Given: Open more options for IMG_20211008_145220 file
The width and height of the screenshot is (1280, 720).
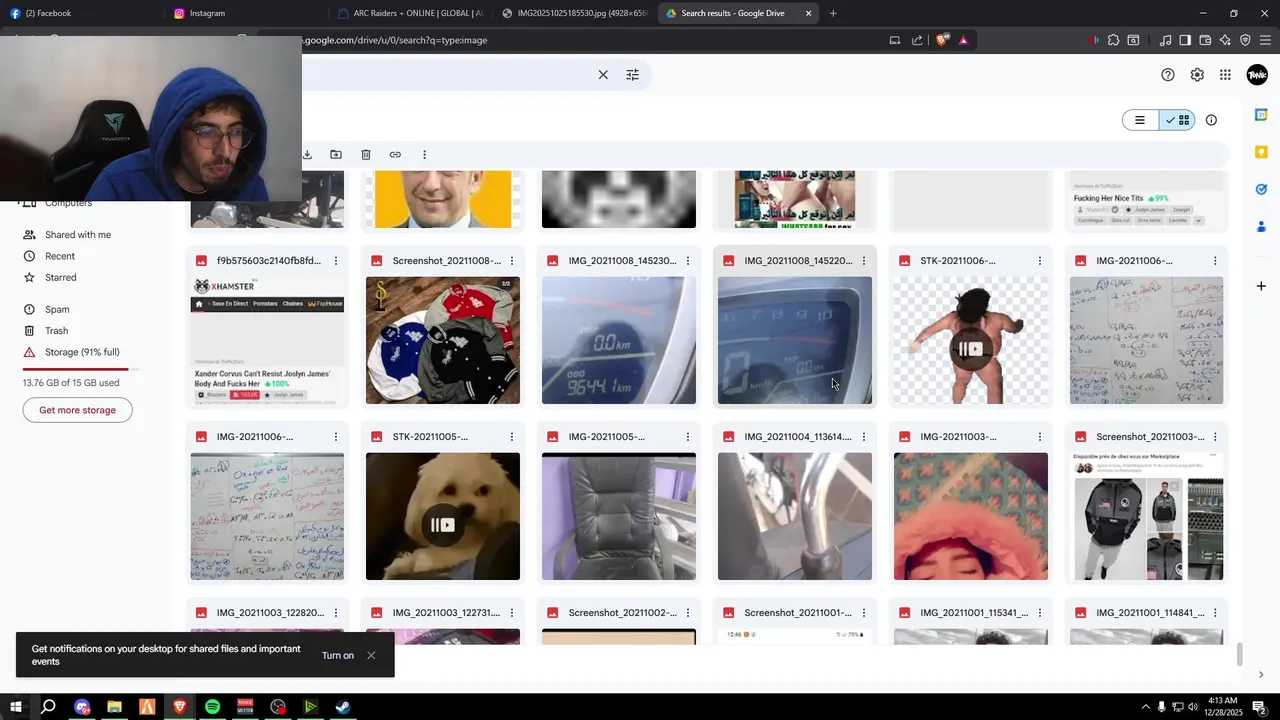Looking at the screenshot, I should (x=864, y=261).
